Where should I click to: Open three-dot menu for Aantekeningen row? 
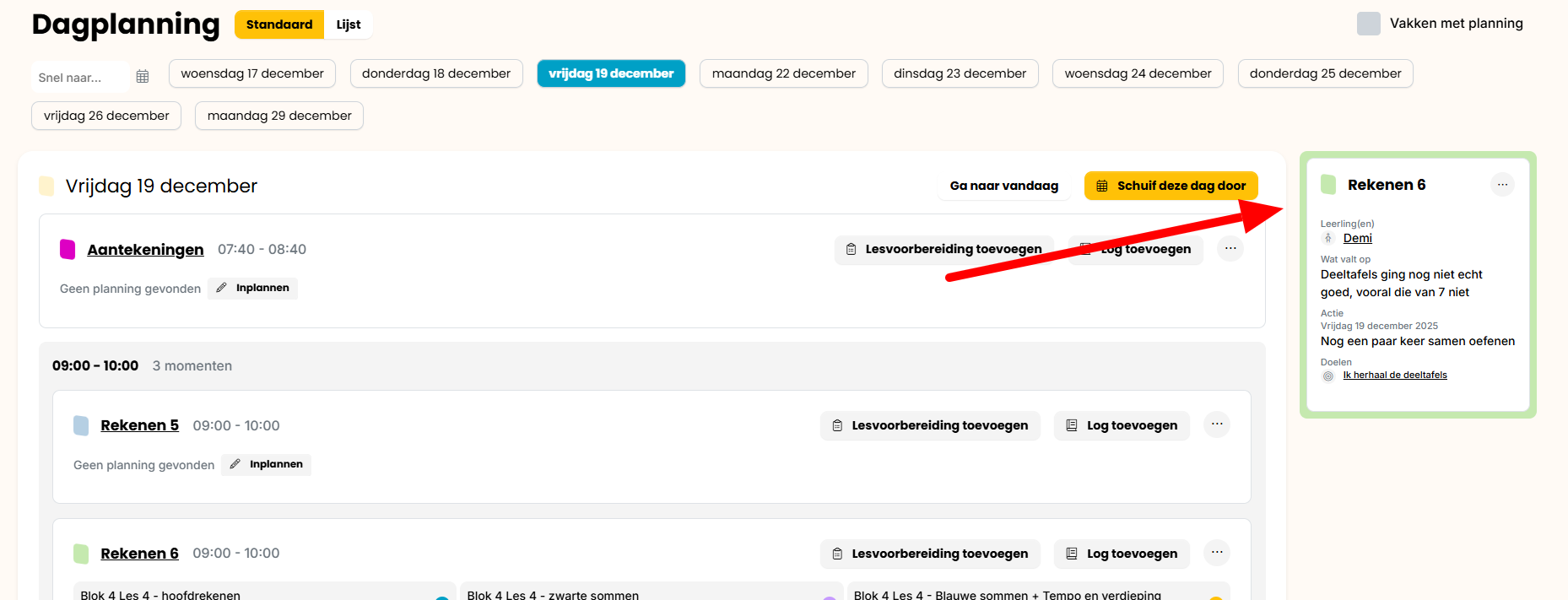point(1230,249)
